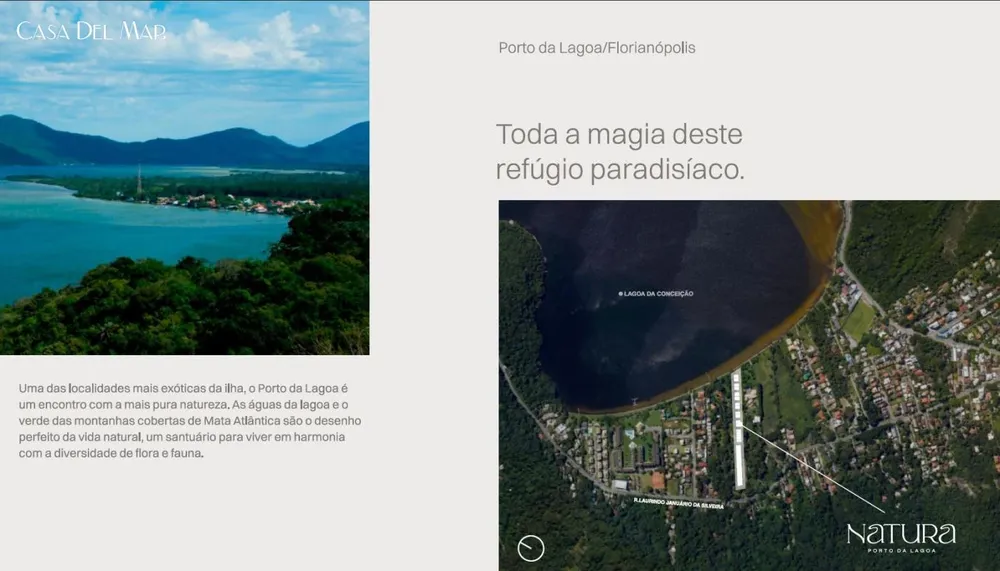Click the Natura Porto da Lagoa logo
1000x571 pixels.
pyautogui.click(x=901, y=537)
